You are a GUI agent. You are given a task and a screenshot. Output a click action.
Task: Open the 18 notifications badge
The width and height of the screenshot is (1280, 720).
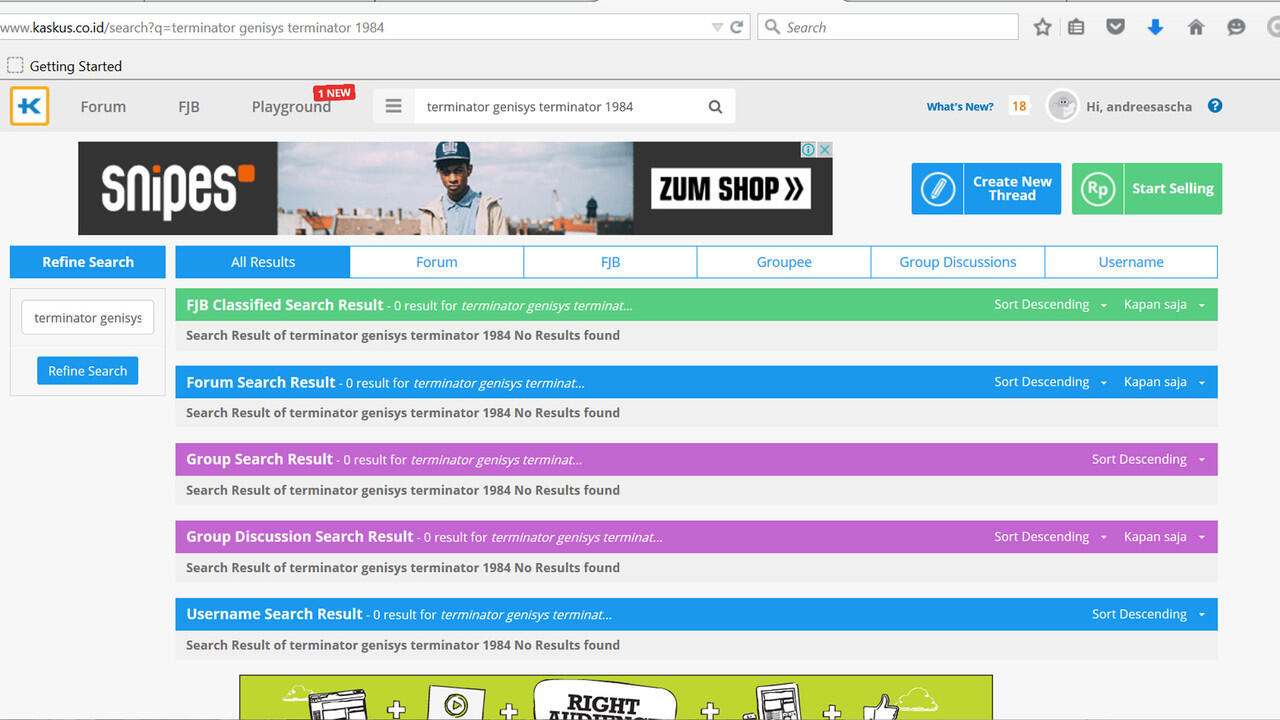[x=1019, y=106]
